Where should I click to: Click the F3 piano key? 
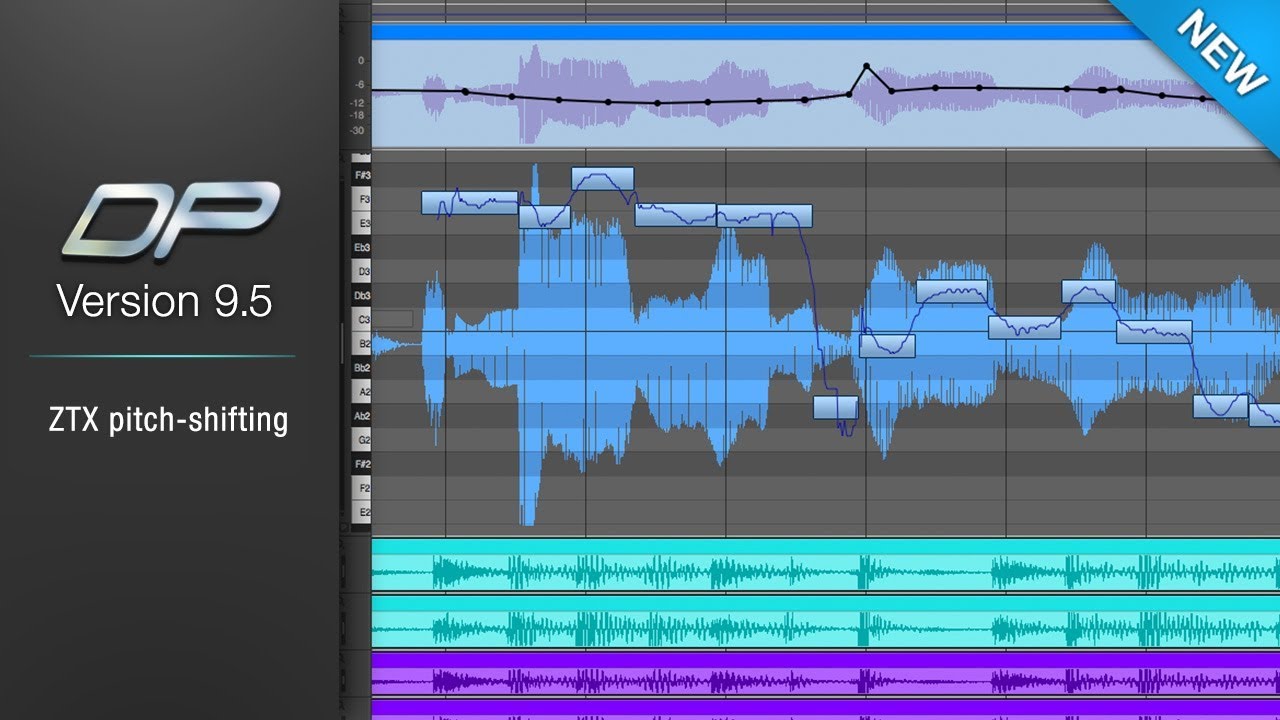[361, 200]
